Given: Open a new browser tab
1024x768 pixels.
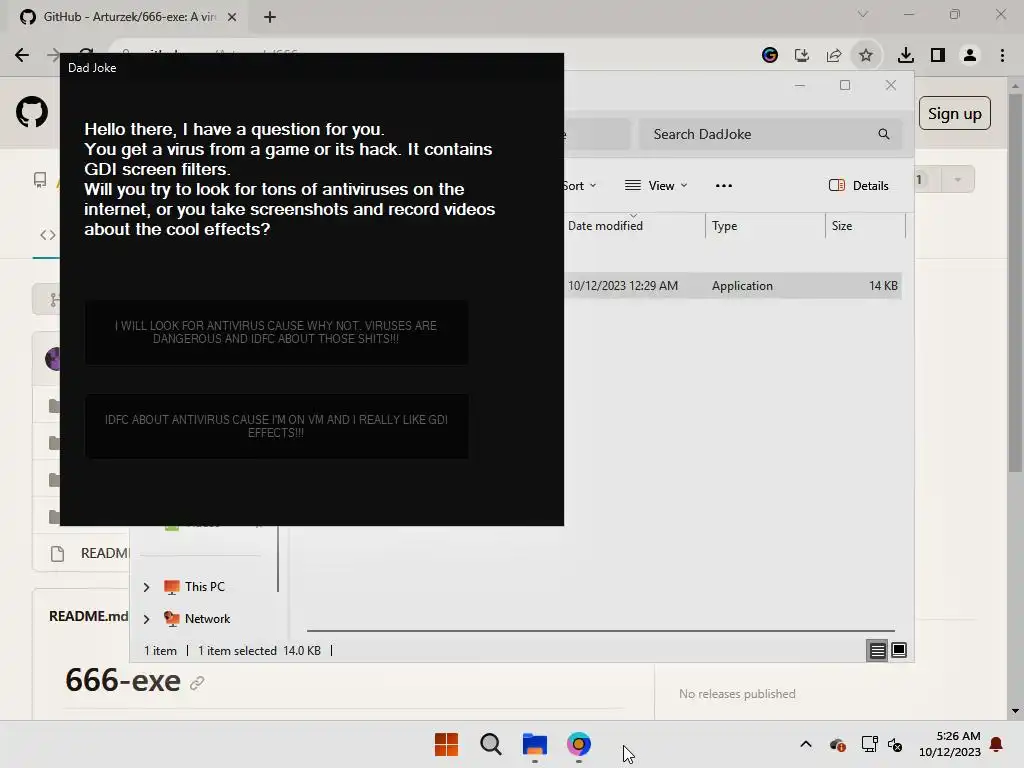Looking at the screenshot, I should tap(270, 17).
